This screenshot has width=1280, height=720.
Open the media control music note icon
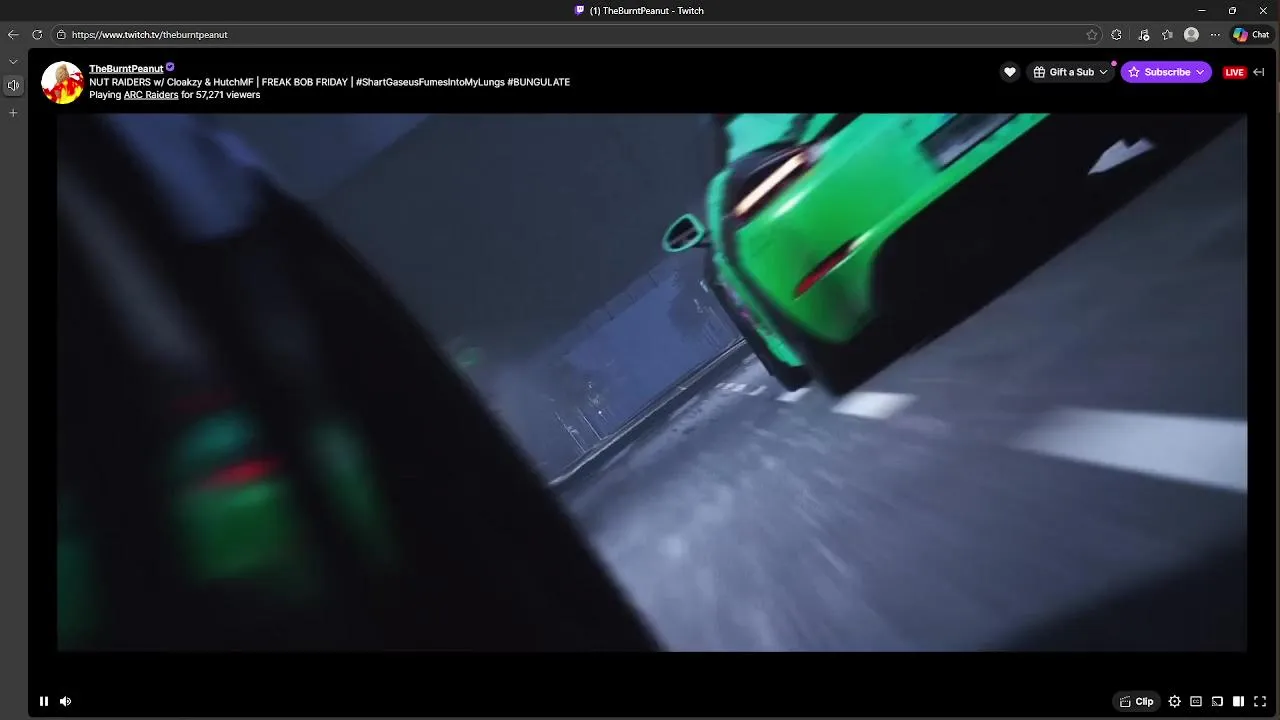(x=1144, y=34)
